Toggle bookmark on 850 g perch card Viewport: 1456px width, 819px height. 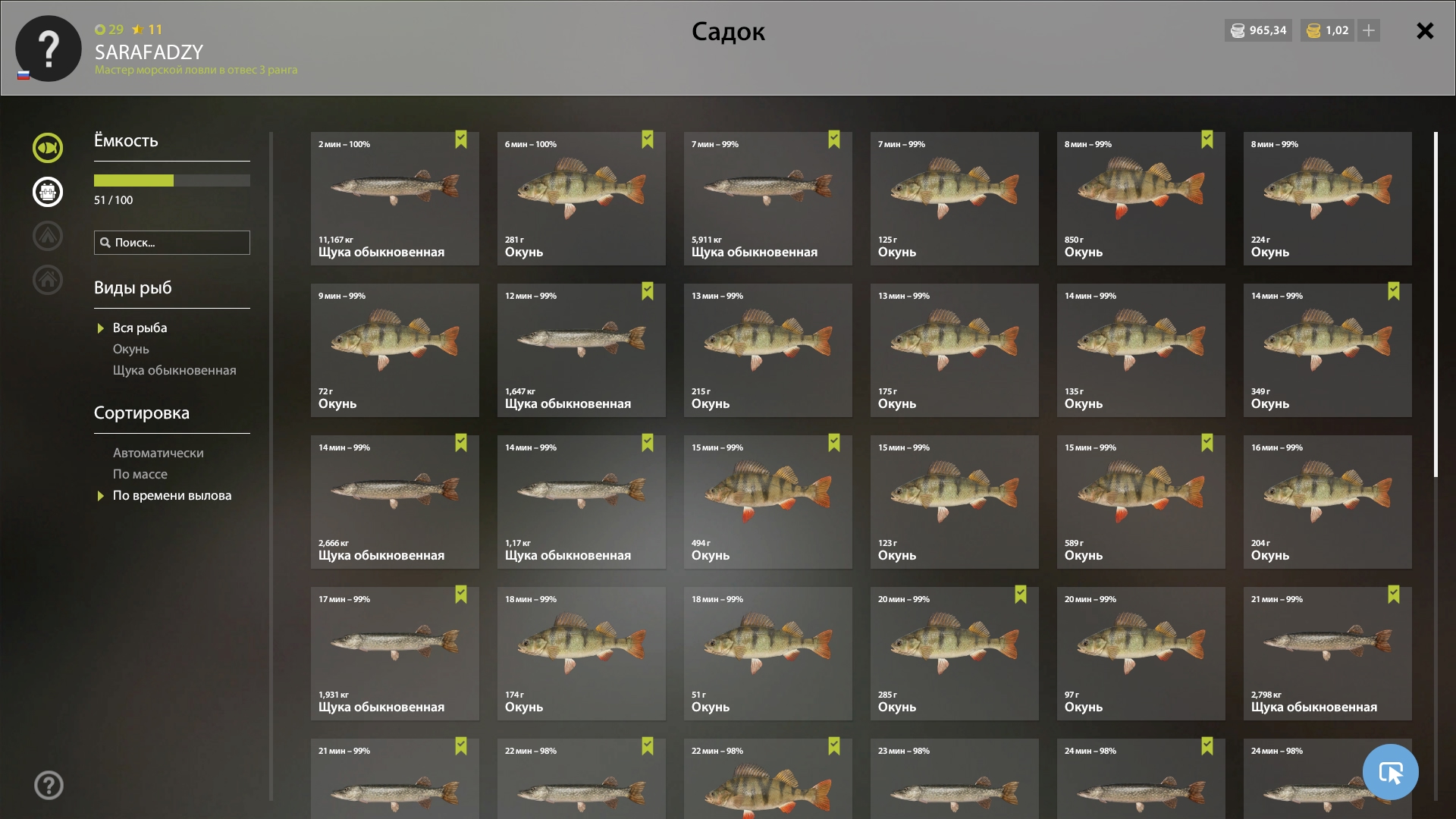[1207, 140]
